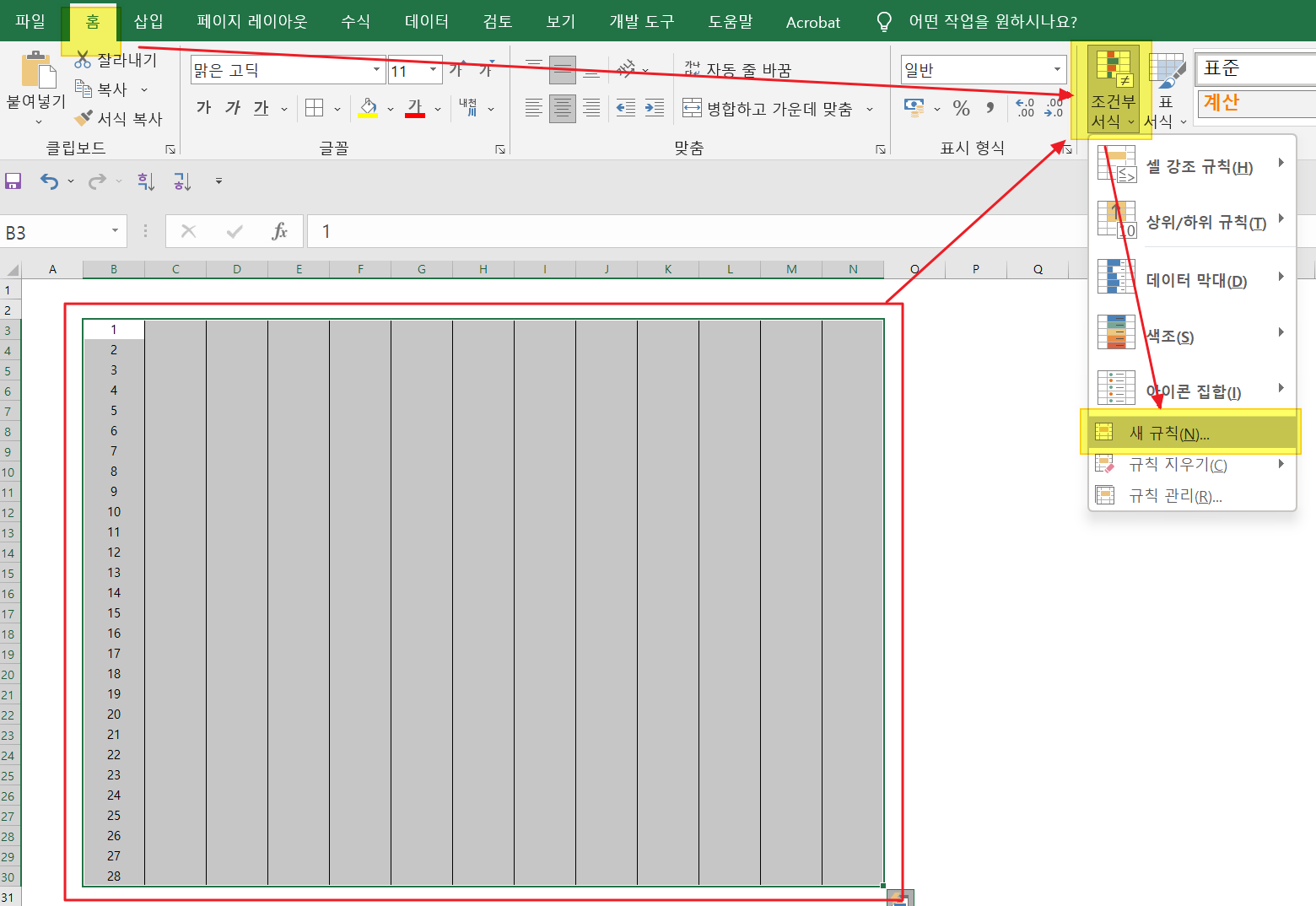The width and height of the screenshot is (1316, 906).
Task: Open the merge options dropdown arrow
Action: coord(869,108)
